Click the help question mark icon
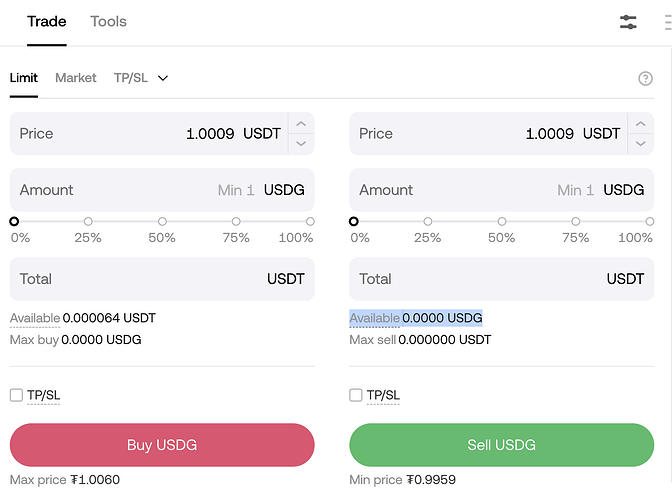The height and width of the screenshot is (500, 672). [645, 79]
